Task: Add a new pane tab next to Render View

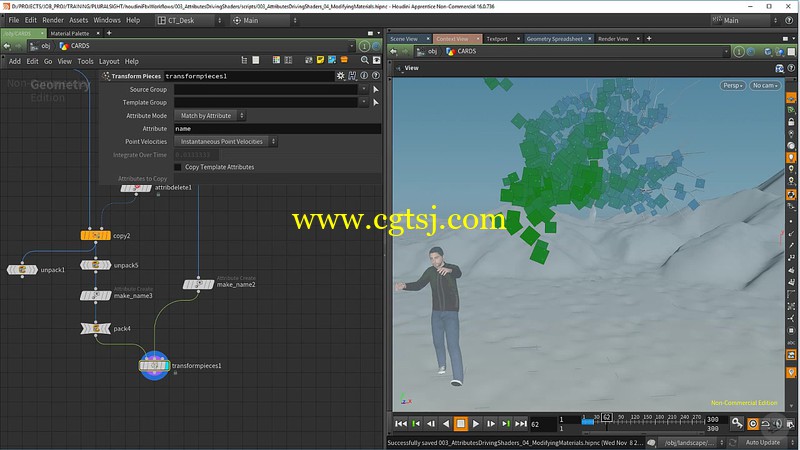Action: point(649,39)
